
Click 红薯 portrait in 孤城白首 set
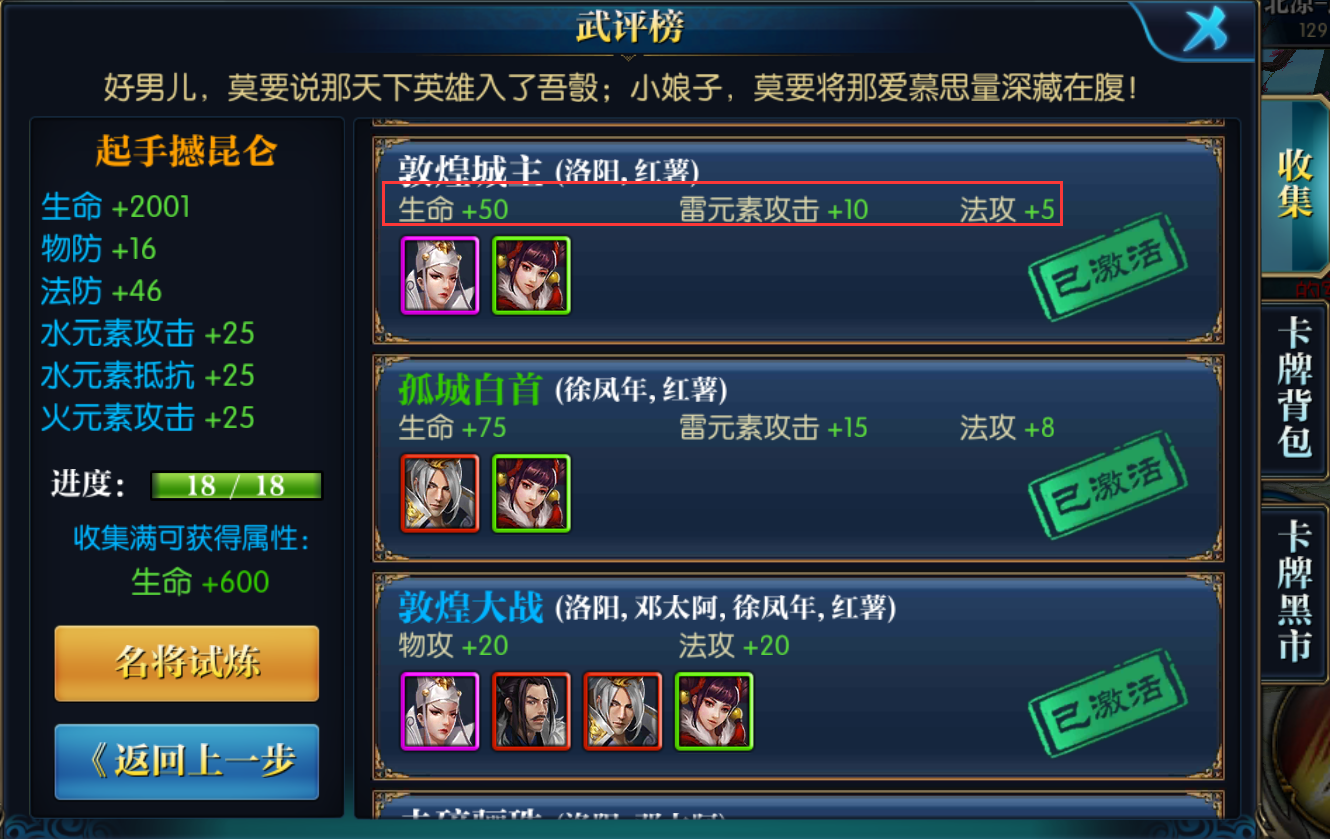click(x=532, y=494)
